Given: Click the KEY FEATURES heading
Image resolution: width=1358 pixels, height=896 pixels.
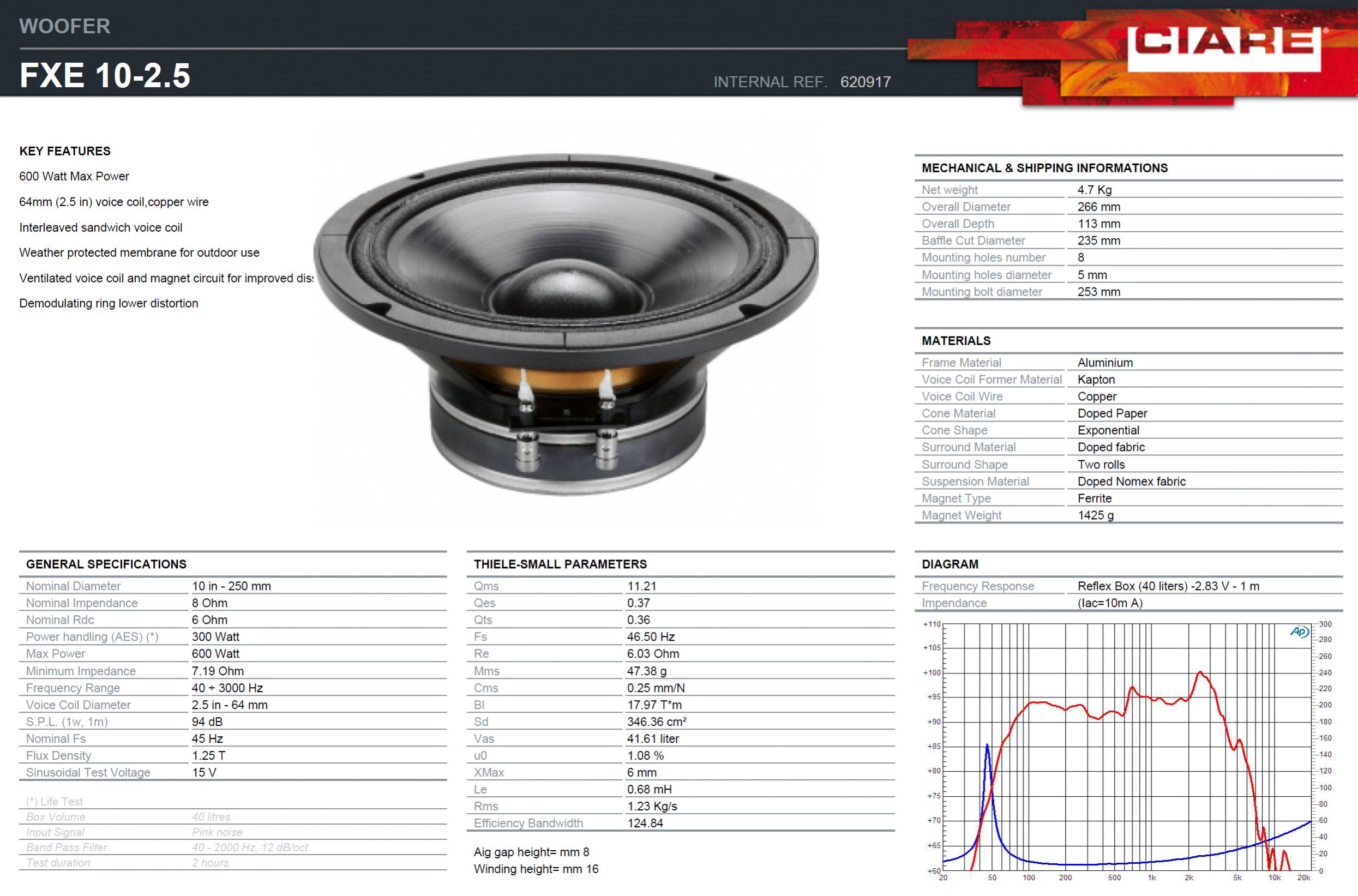Looking at the screenshot, I should click(x=64, y=151).
